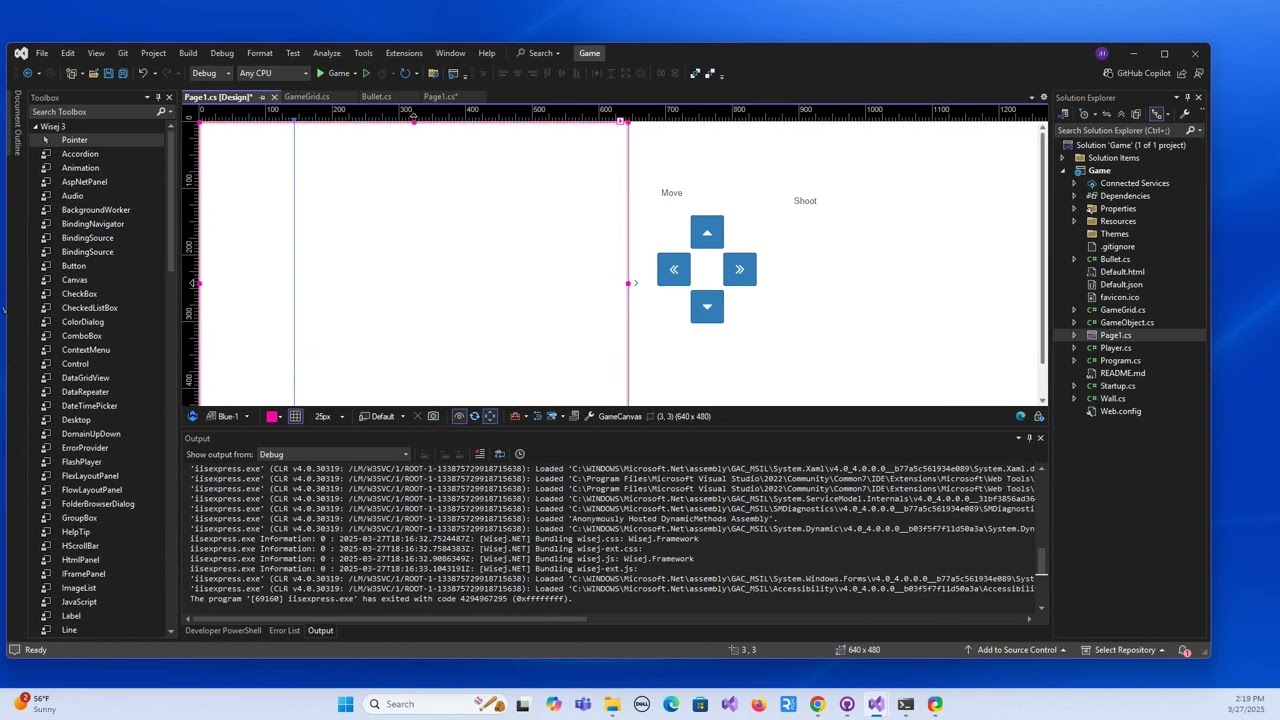Screen dimensions: 1280x720
Task: Click the Solution Explorer home view icon
Action: tap(1063, 114)
